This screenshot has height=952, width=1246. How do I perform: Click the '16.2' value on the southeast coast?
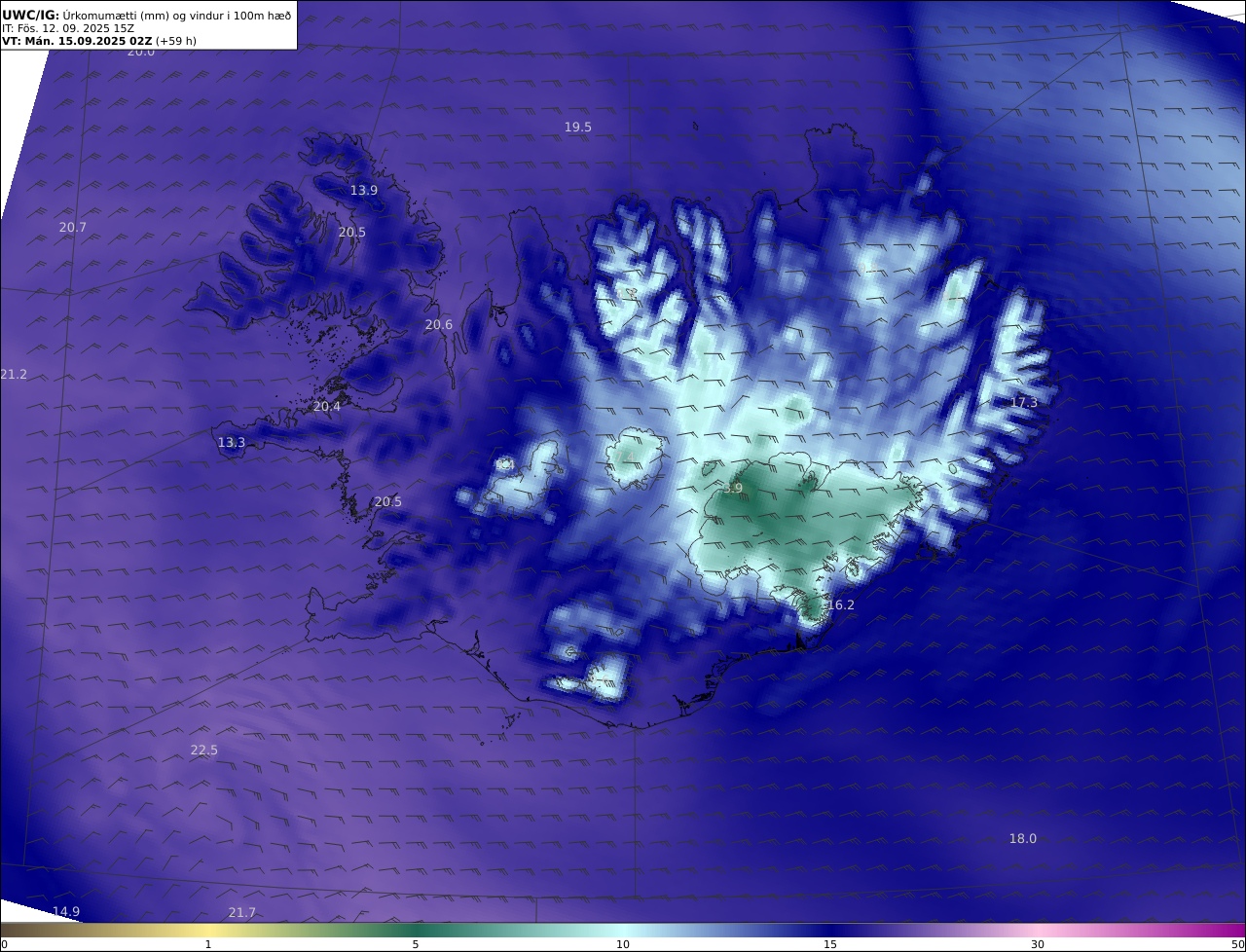click(x=841, y=605)
